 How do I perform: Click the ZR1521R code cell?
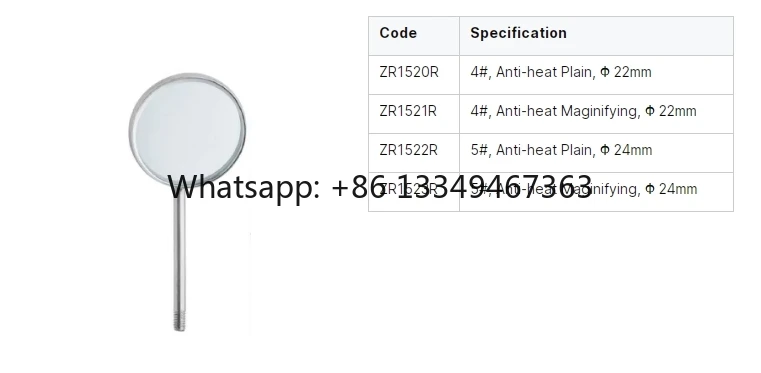[414, 114]
